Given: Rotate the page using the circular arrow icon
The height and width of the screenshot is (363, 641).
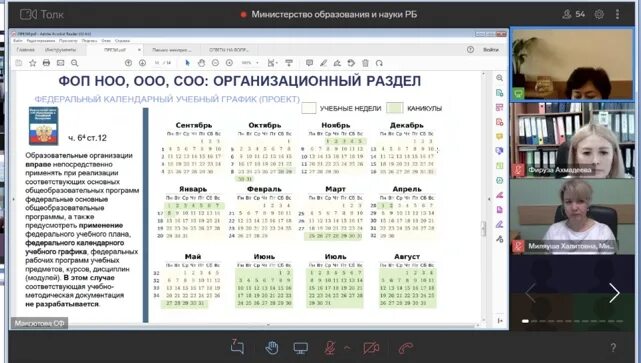Looking at the screenshot, I should pos(379,63).
